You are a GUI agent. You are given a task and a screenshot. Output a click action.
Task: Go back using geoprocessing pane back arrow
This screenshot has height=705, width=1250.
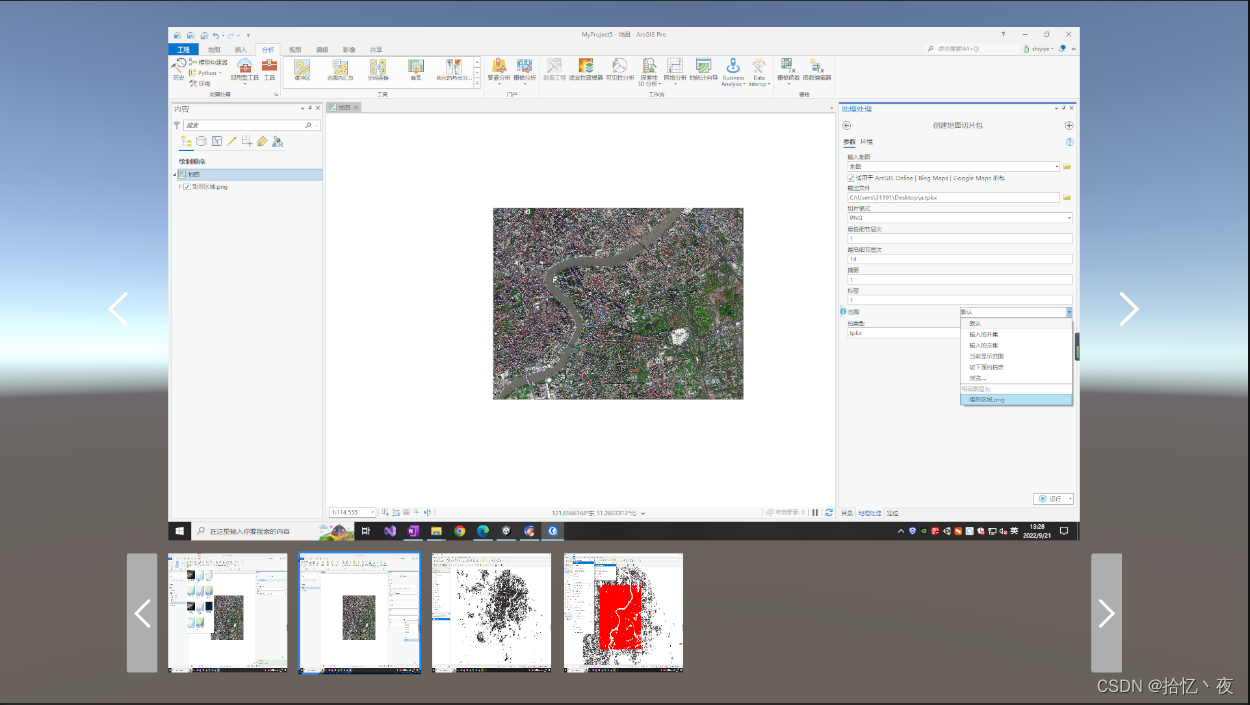[x=847, y=125]
